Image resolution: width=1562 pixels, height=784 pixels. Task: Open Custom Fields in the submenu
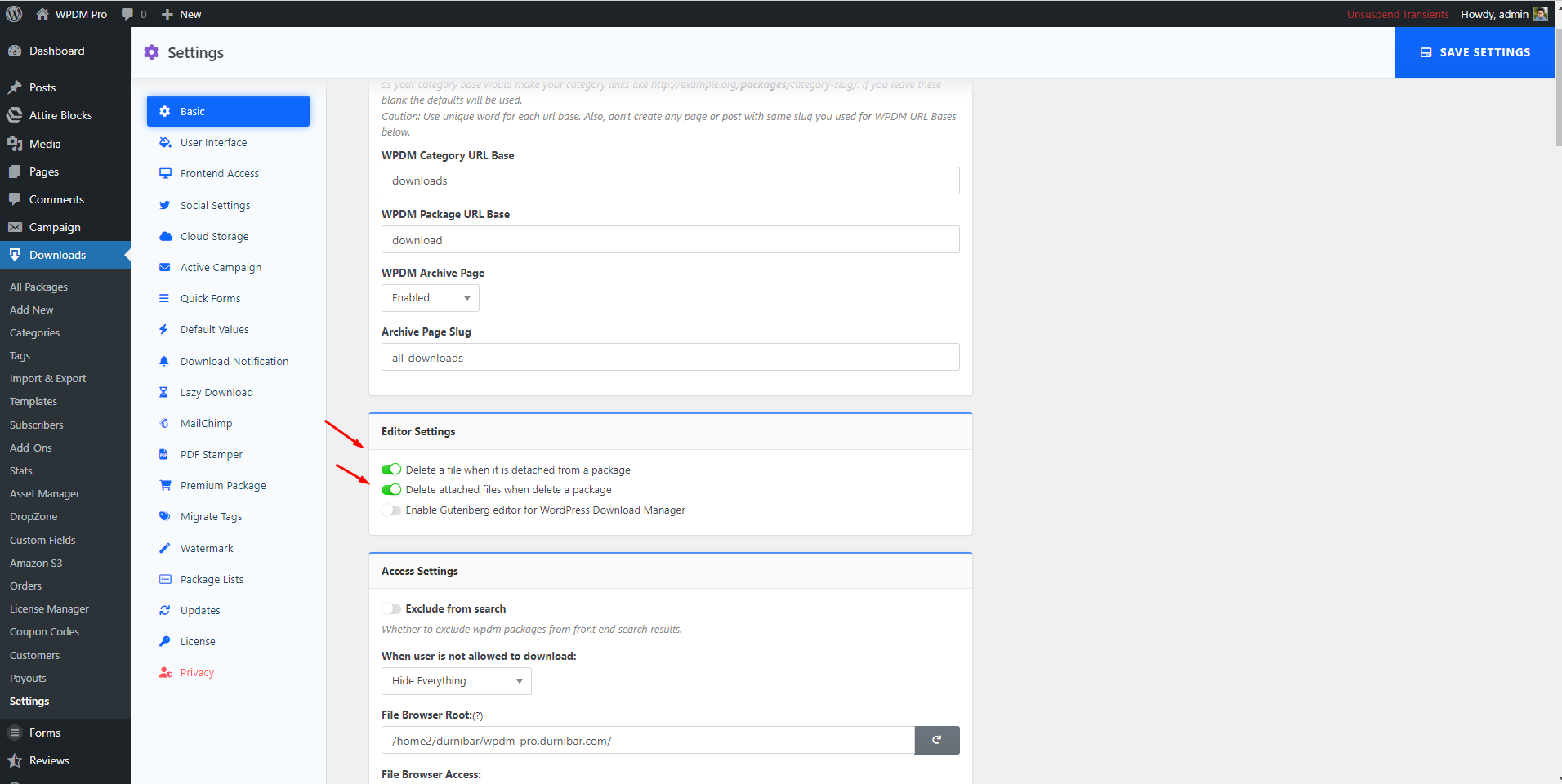[x=42, y=540]
